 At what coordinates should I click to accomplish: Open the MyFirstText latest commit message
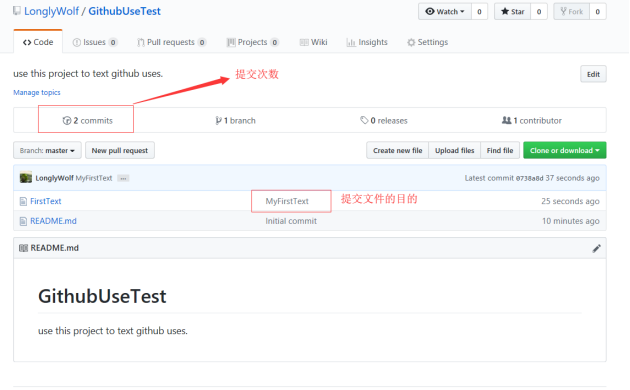tap(94, 178)
